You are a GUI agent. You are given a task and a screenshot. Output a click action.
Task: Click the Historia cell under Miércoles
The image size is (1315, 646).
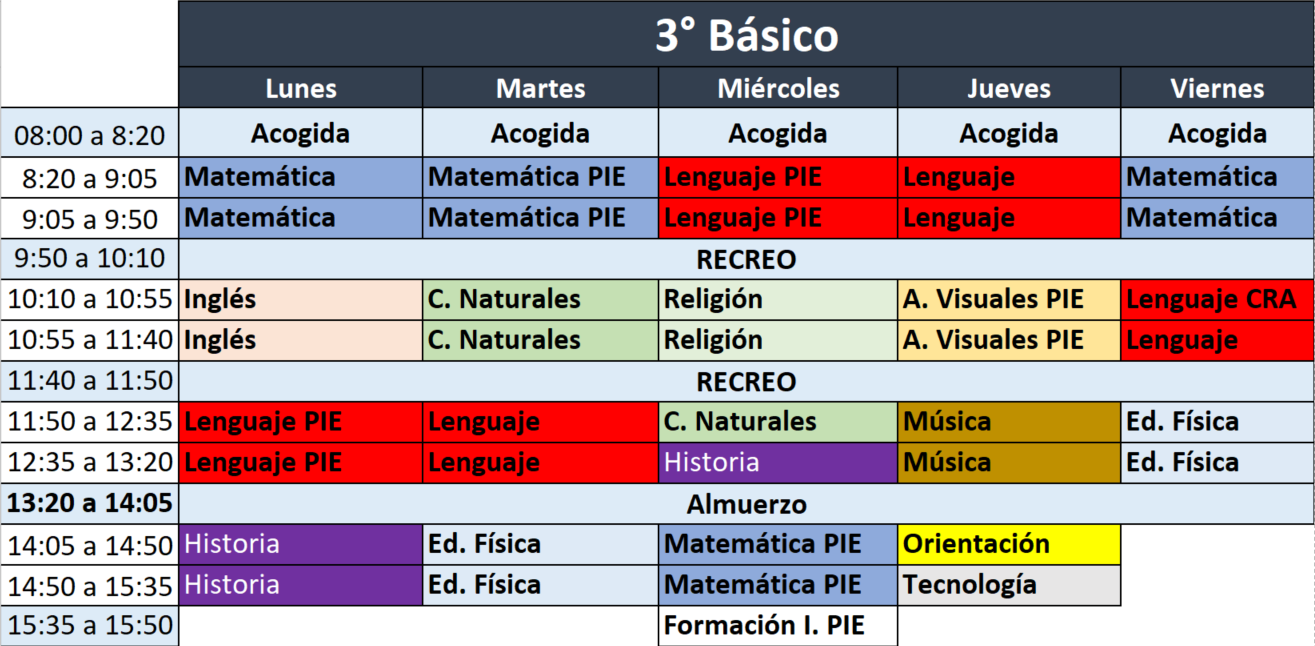pyautogui.click(x=778, y=463)
